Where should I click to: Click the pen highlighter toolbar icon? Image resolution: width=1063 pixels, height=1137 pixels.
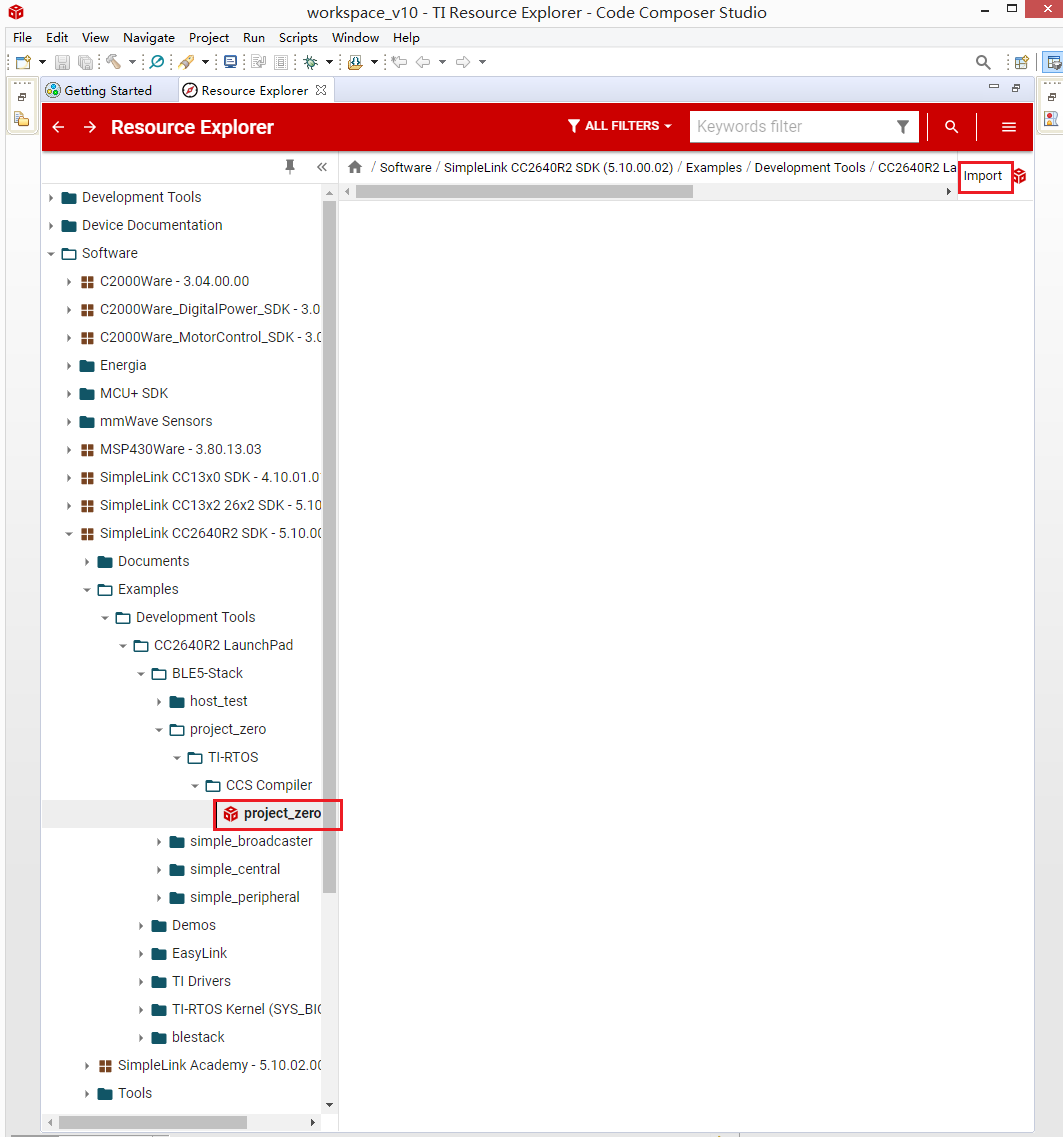pos(186,62)
